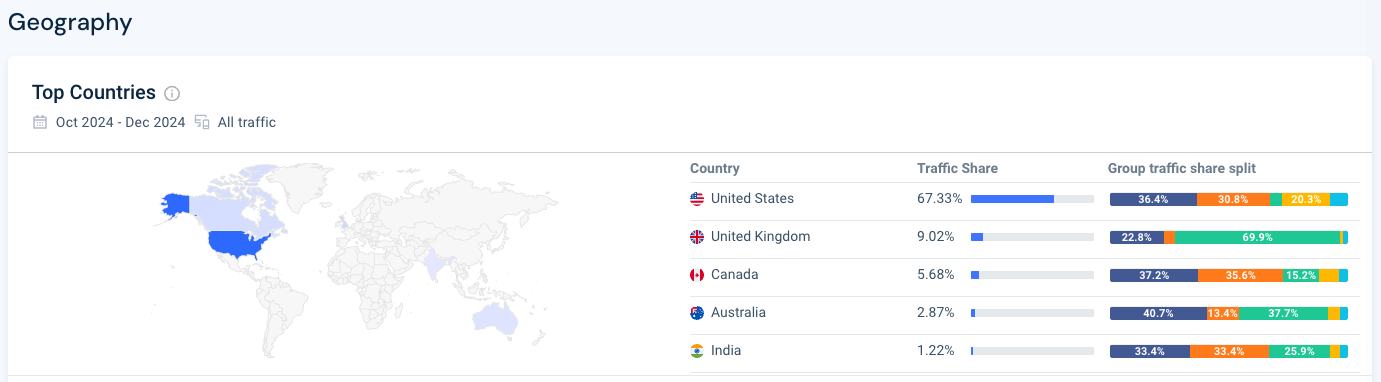The width and height of the screenshot is (1381, 382).
Task: Click the dark blue 40.7% segment for Australia
Action: [x=1158, y=313]
